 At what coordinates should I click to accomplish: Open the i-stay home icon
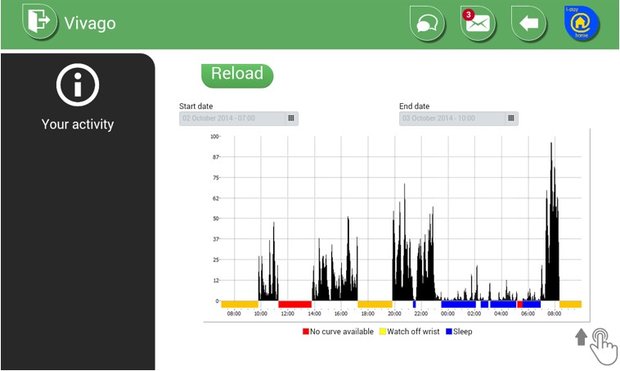pyautogui.click(x=581, y=23)
